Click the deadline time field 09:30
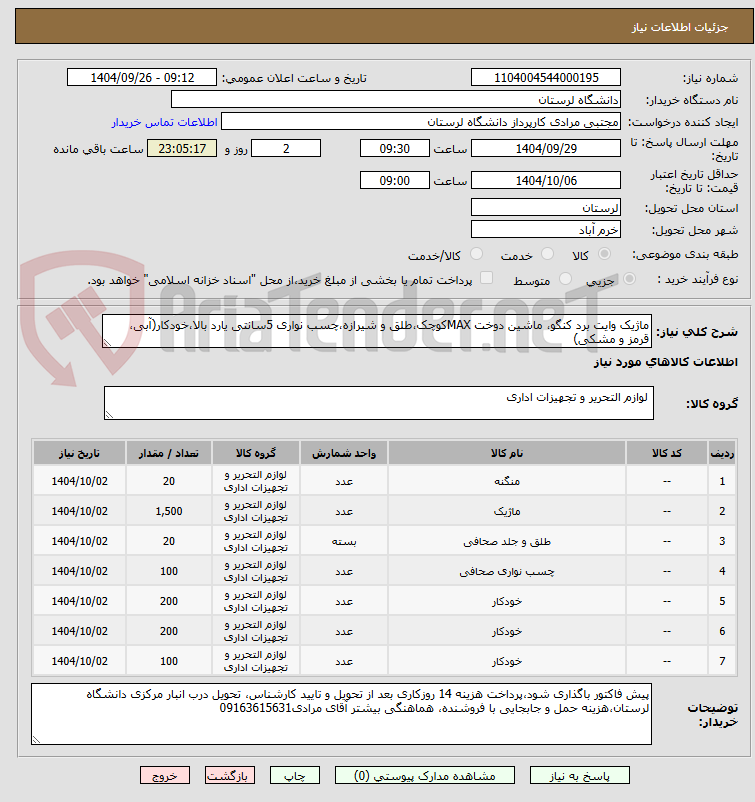 (x=394, y=148)
